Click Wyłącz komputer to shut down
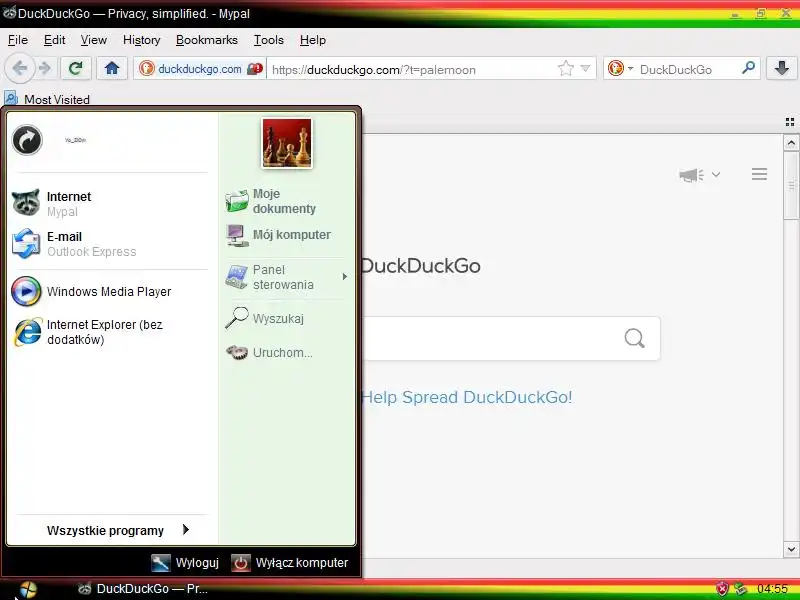 pos(289,563)
